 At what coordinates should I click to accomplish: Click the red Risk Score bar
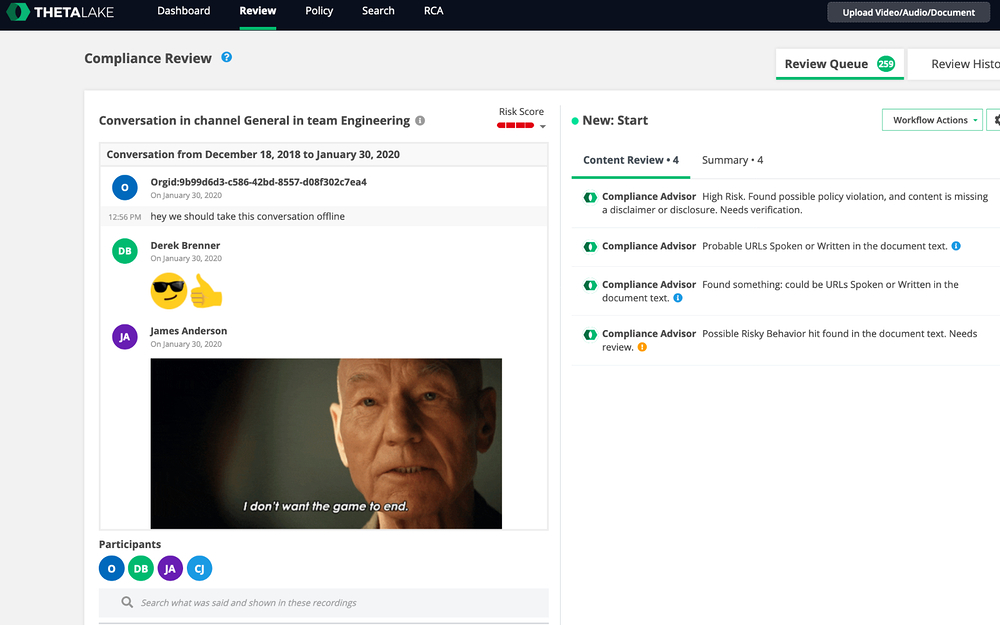pos(515,126)
